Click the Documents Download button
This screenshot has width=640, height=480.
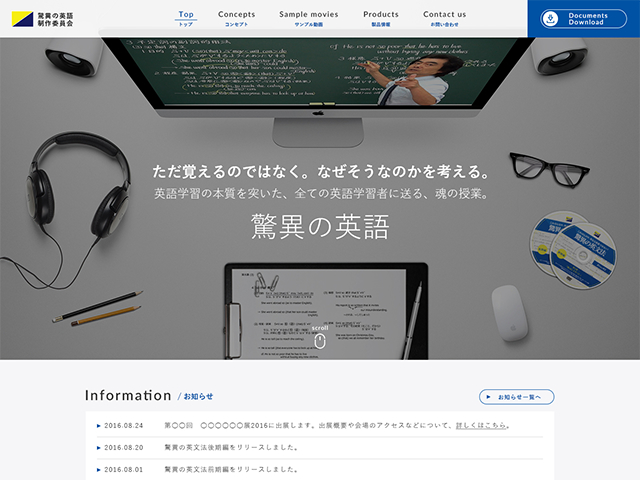tap(583, 19)
